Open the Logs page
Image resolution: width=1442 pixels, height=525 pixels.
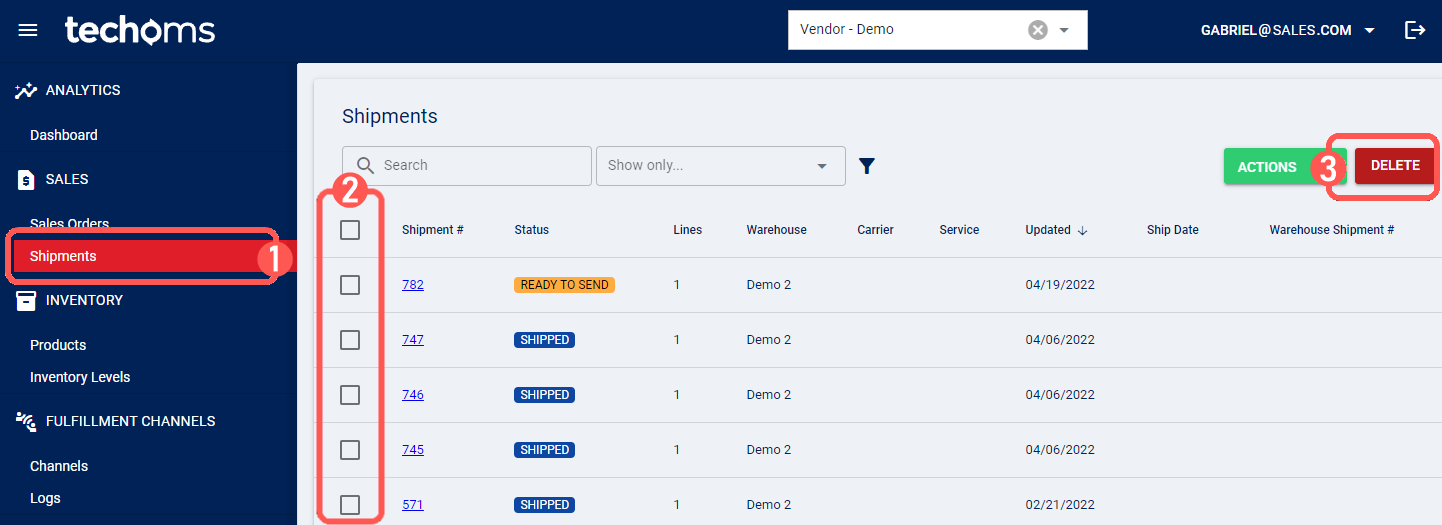point(45,498)
